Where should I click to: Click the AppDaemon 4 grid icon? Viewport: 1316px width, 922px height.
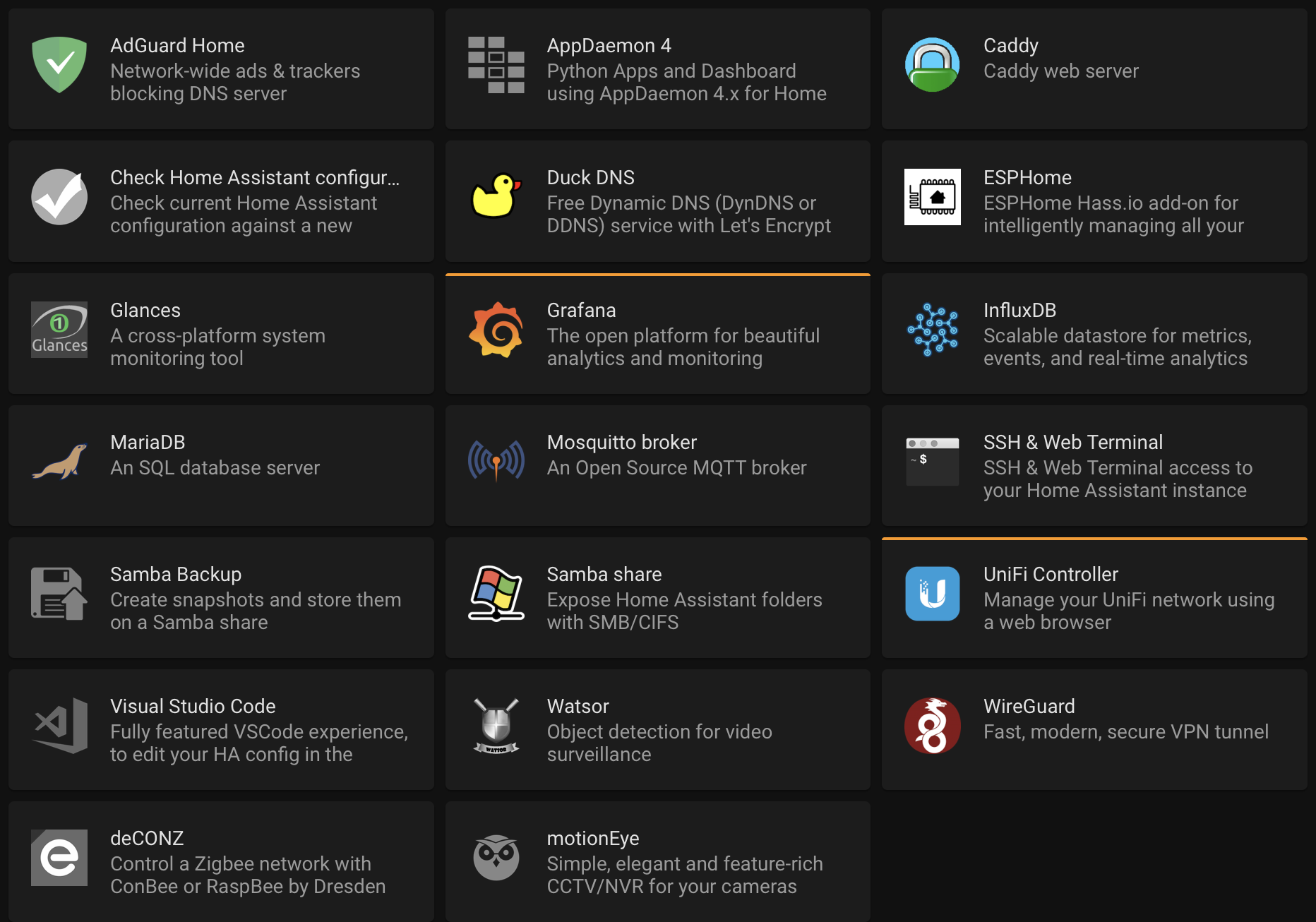pyautogui.click(x=496, y=65)
